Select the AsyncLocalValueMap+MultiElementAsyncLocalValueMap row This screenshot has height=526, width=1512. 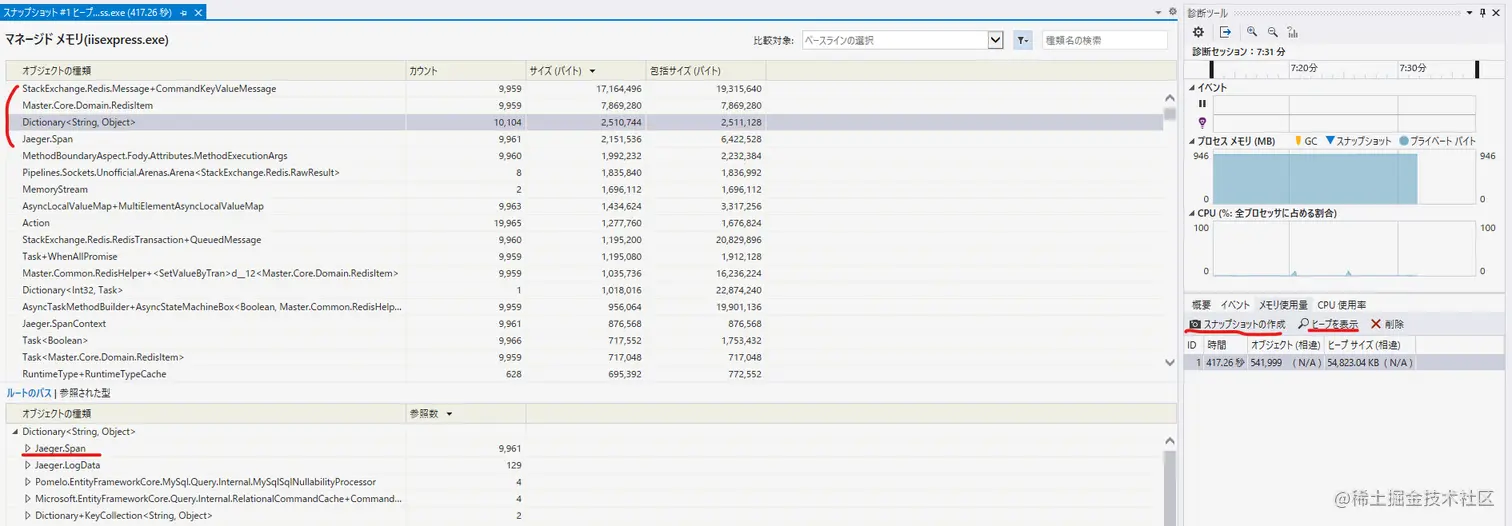(585, 206)
